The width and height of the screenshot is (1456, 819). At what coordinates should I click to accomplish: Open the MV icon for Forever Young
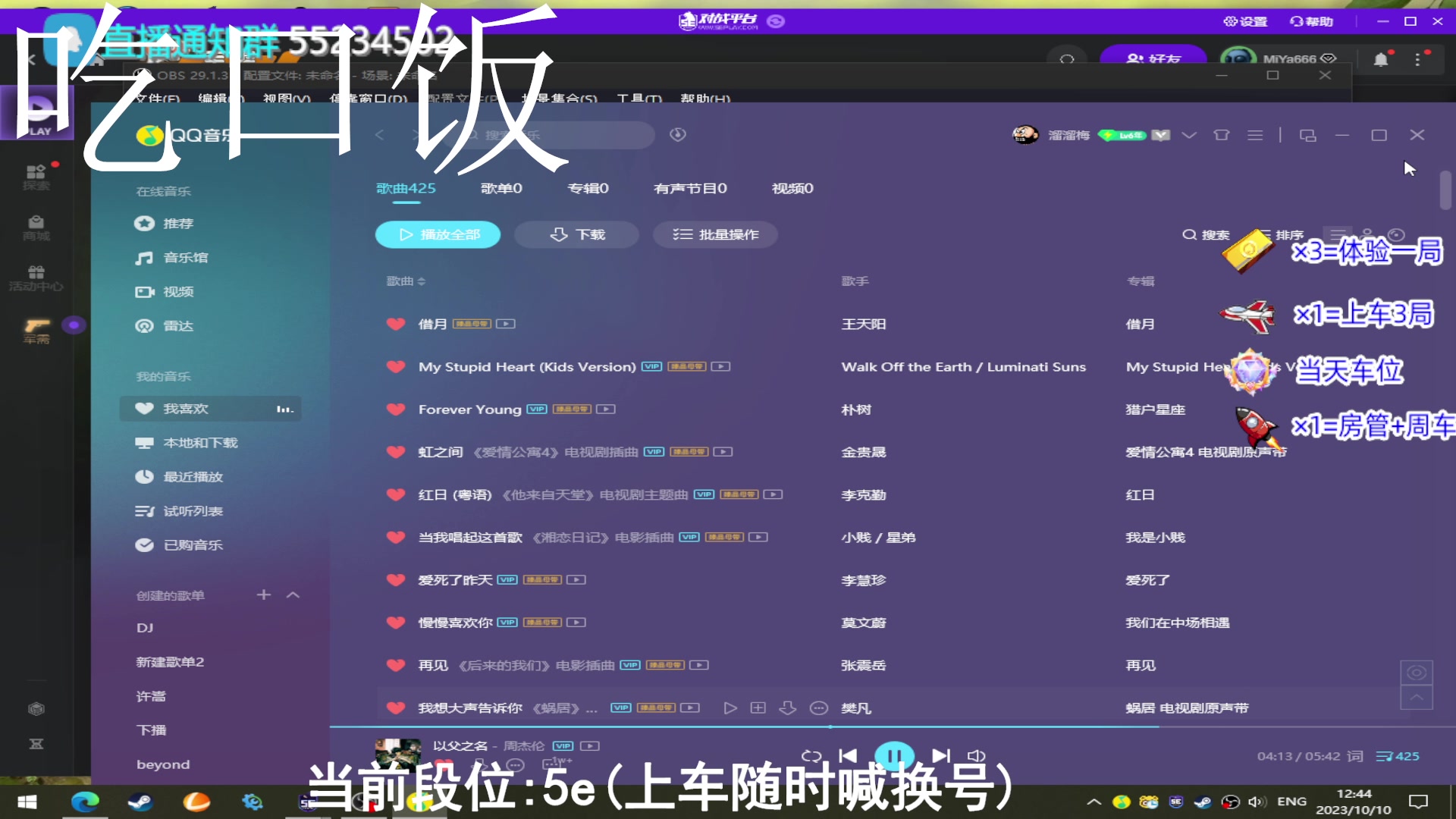coord(606,409)
